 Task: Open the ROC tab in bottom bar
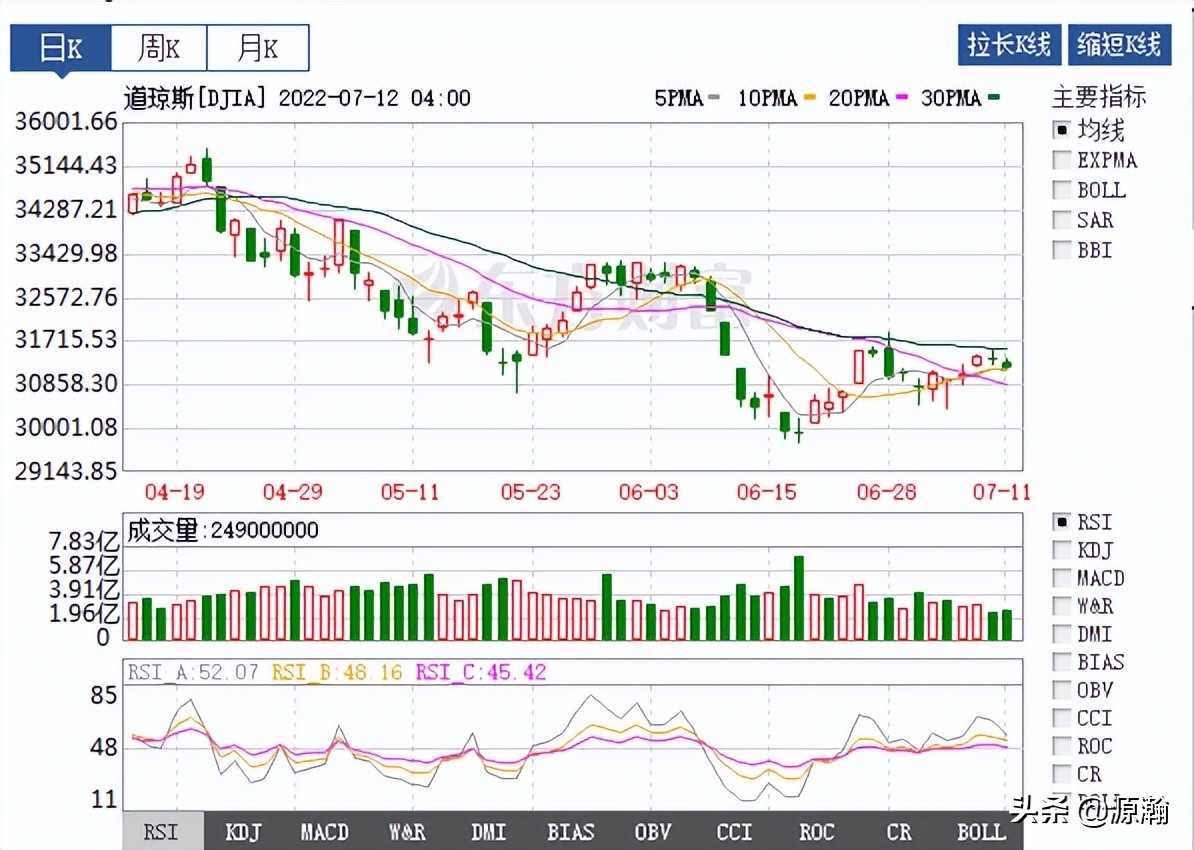[x=816, y=831]
